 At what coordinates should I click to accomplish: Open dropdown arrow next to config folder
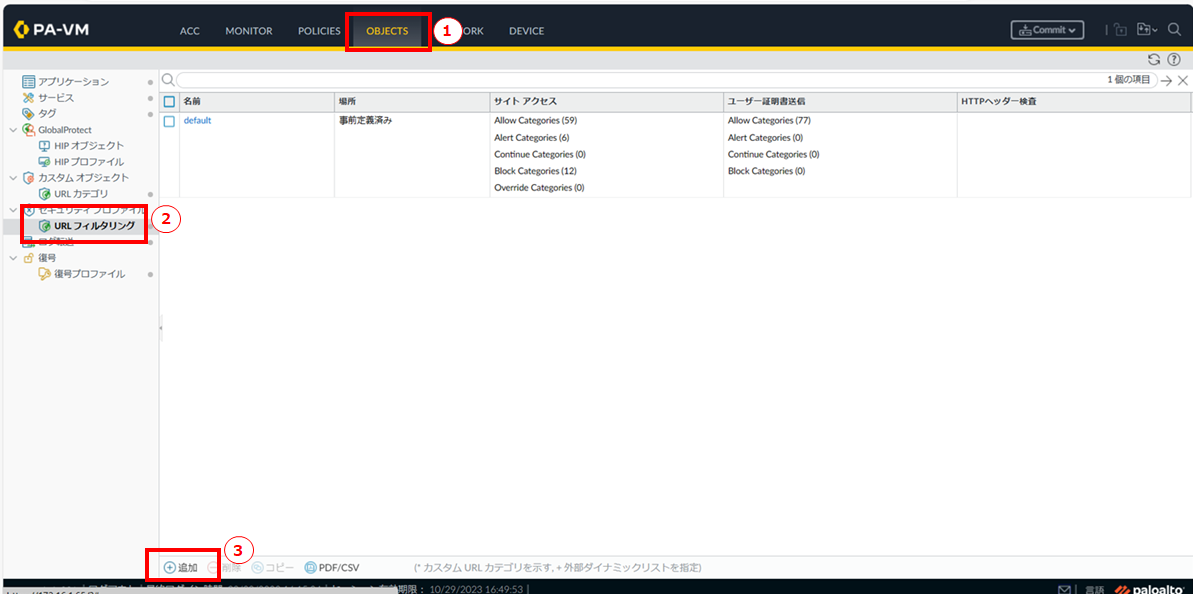tap(1154, 30)
